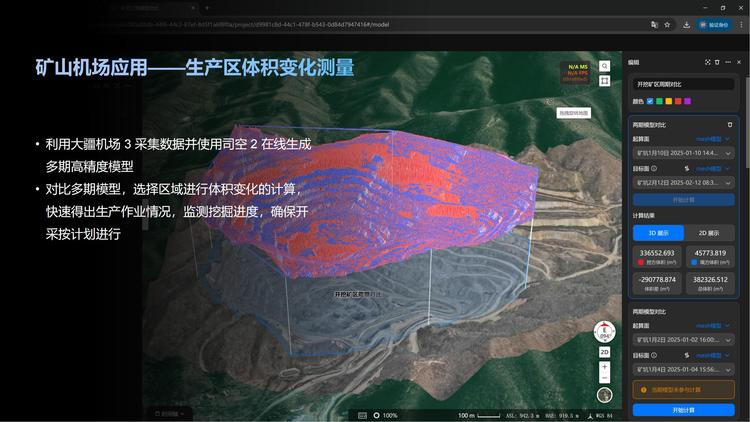Screen dimensions: 750x422
Task: Select 3D 展示 result display
Action: coord(658,233)
